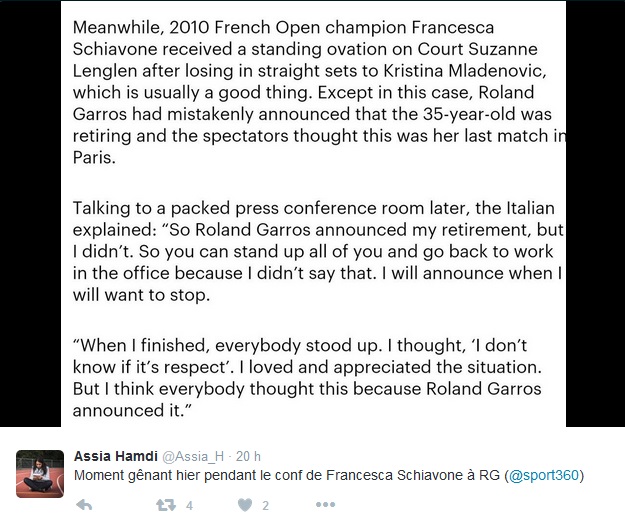This screenshot has height=529, width=625.
Task: Visit the @Assia_H handle link
Action: click(x=193, y=456)
